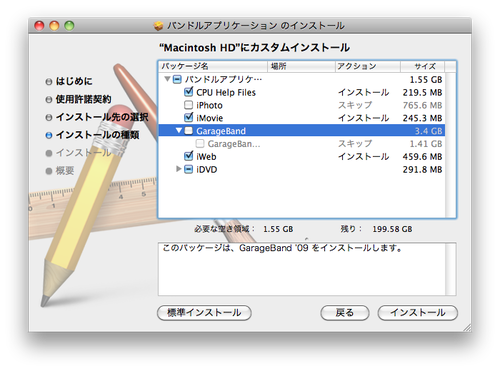The height and width of the screenshot is (371, 500).
Task: Click the 1.41 GB size value
Action: click(426, 144)
